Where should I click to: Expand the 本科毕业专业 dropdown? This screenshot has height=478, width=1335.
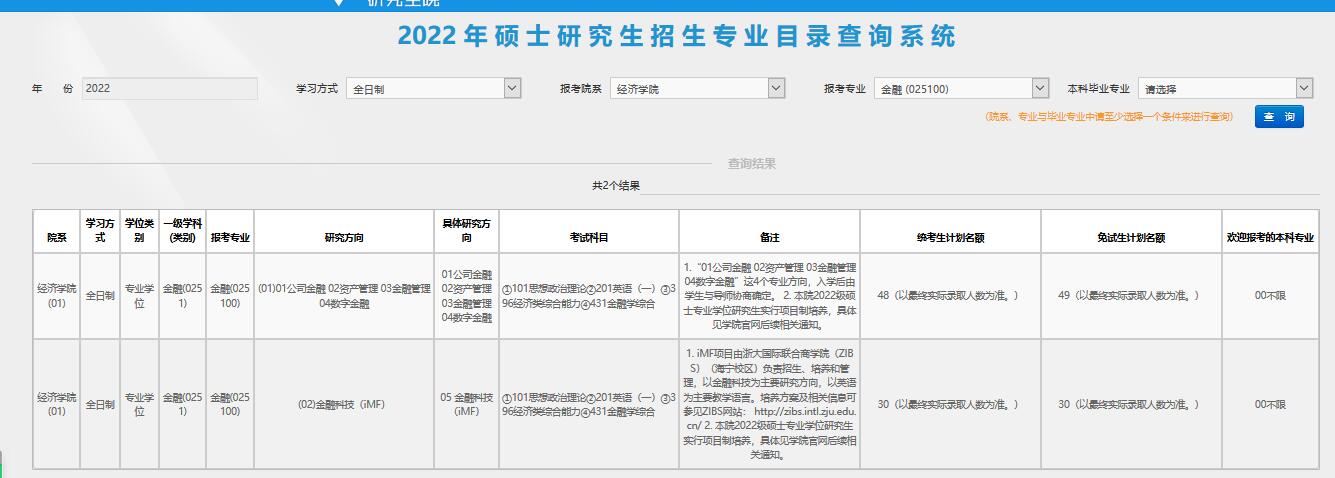pyautogui.click(x=1224, y=89)
